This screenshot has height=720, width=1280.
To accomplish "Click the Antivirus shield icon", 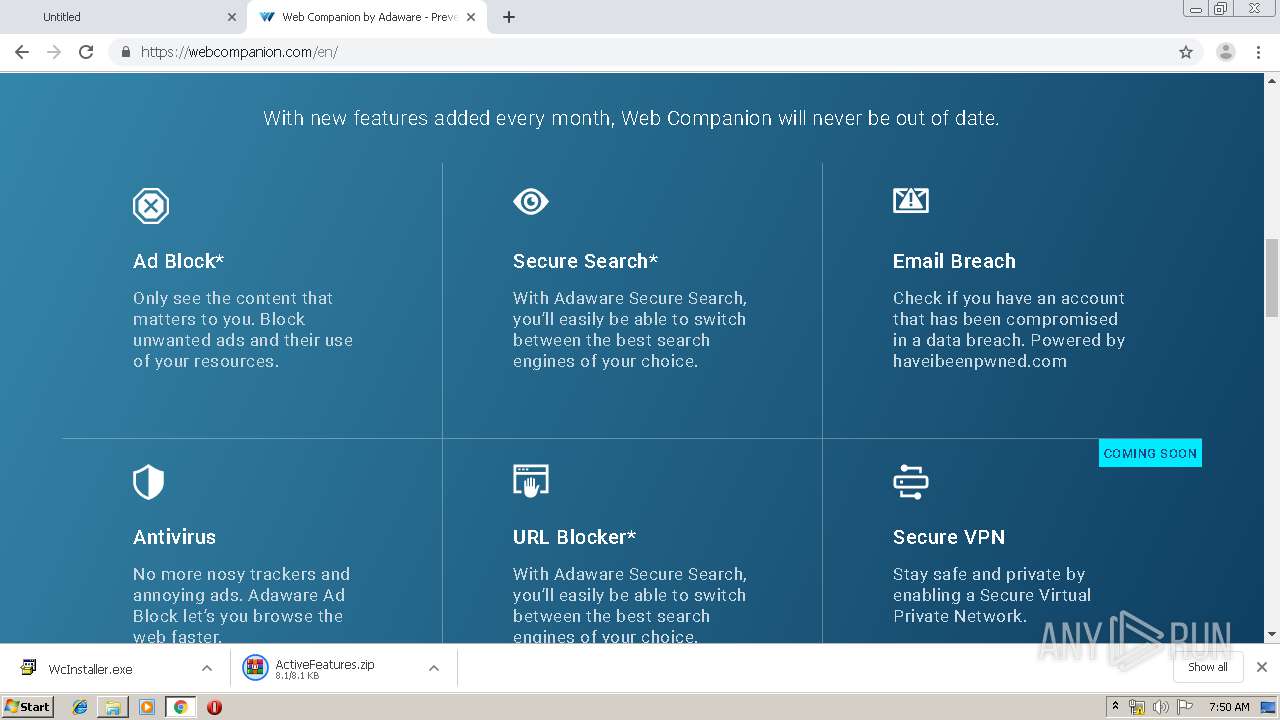I will (x=148, y=482).
